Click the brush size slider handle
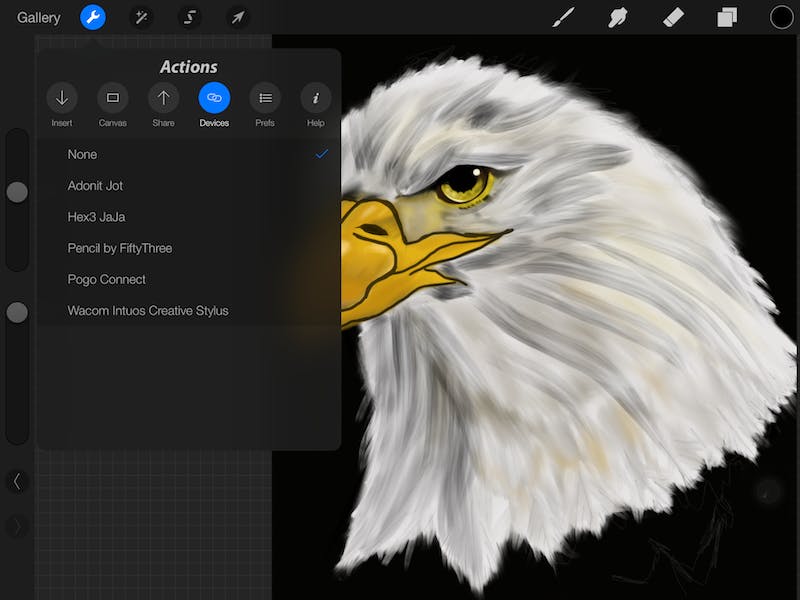Image resolution: width=800 pixels, height=600 pixels. click(x=17, y=192)
